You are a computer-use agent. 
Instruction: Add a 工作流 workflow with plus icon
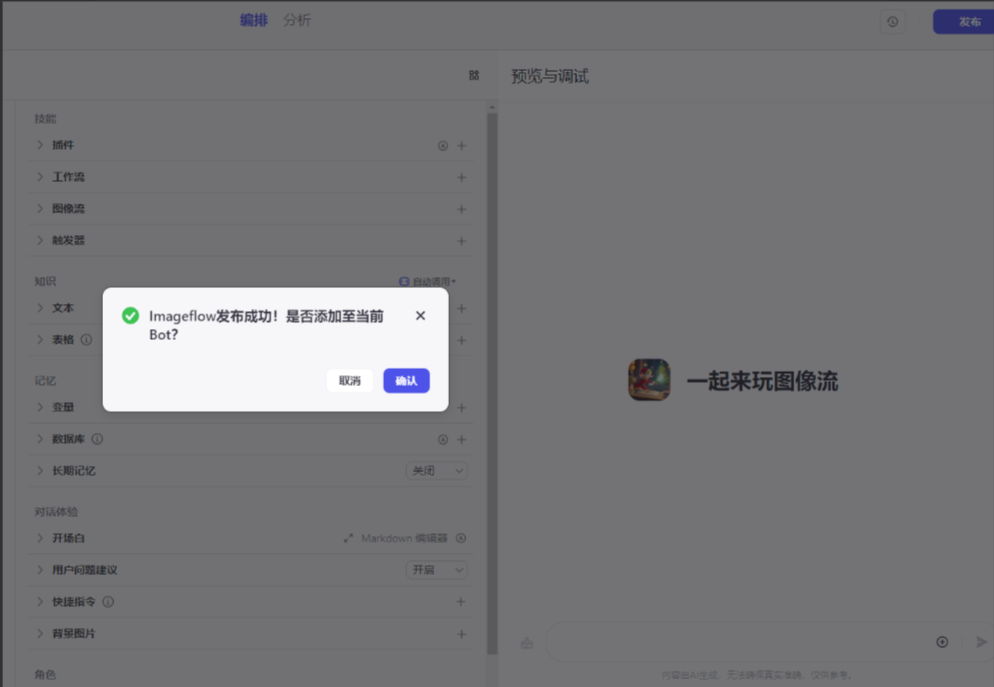pos(461,177)
